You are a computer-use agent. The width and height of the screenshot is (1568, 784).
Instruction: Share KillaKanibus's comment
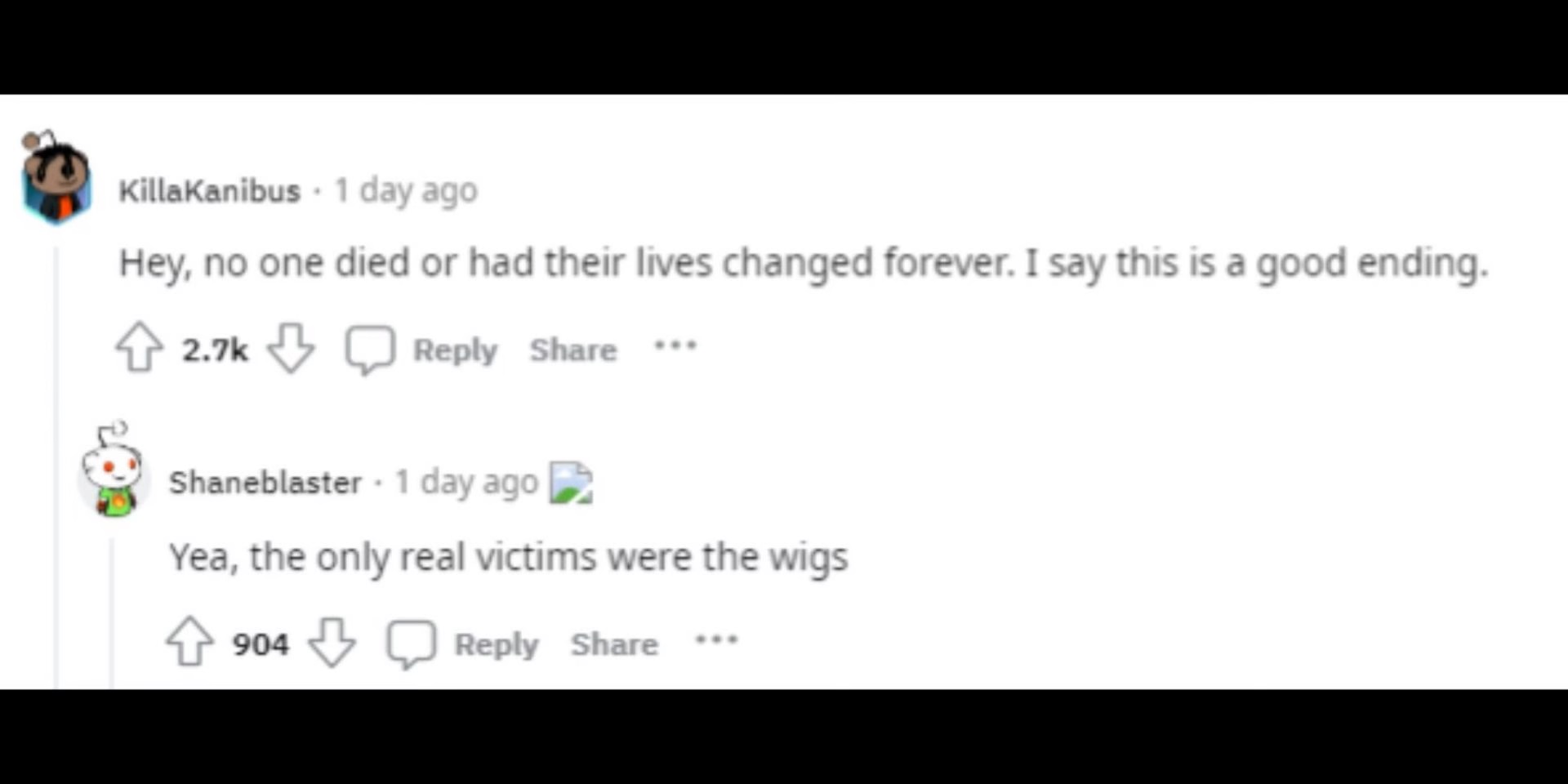click(x=573, y=350)
